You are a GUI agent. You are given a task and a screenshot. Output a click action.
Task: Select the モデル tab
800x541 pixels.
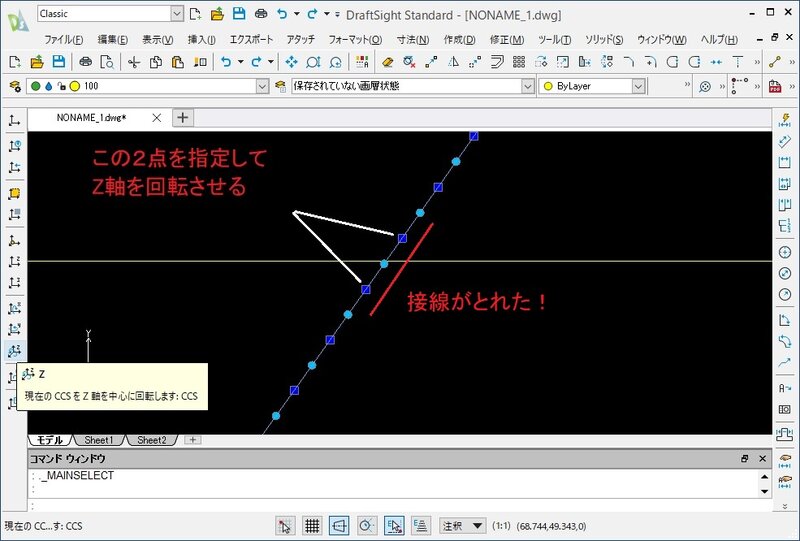coord(50,440)
